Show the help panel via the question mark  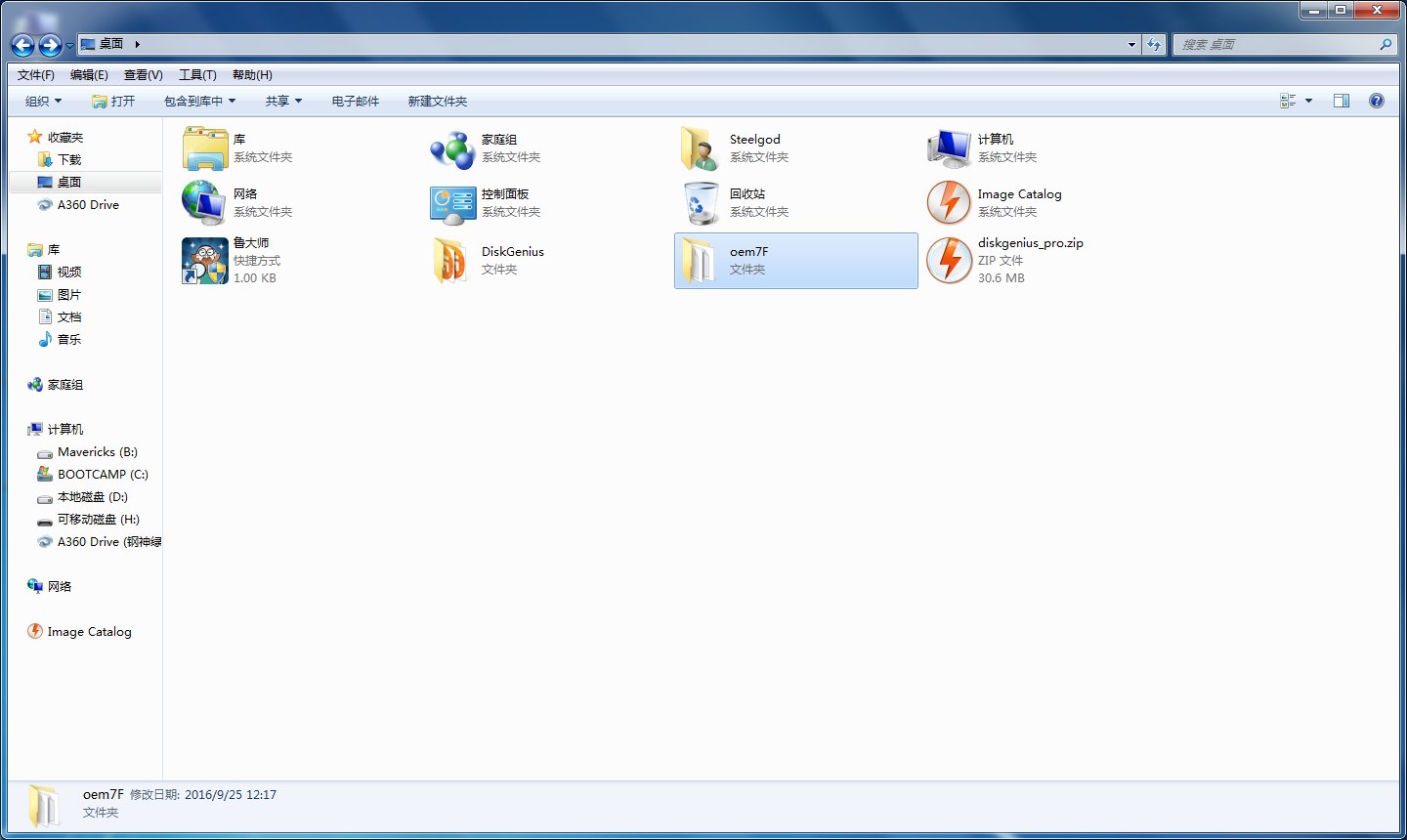pos(1376,100)
